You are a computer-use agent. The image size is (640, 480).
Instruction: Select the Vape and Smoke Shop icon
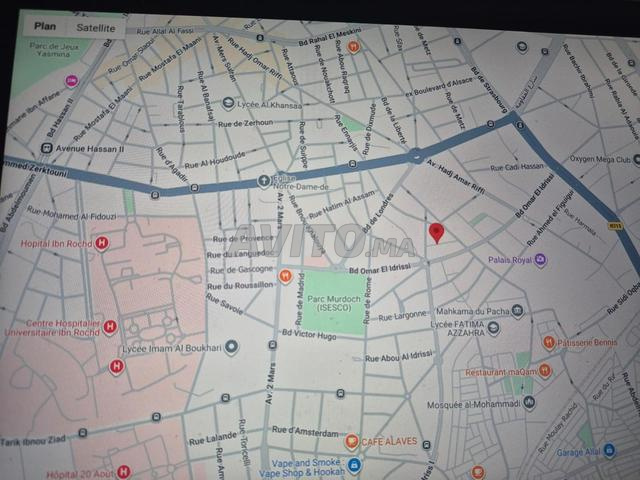pyautogui.click(x=354, y=465)
